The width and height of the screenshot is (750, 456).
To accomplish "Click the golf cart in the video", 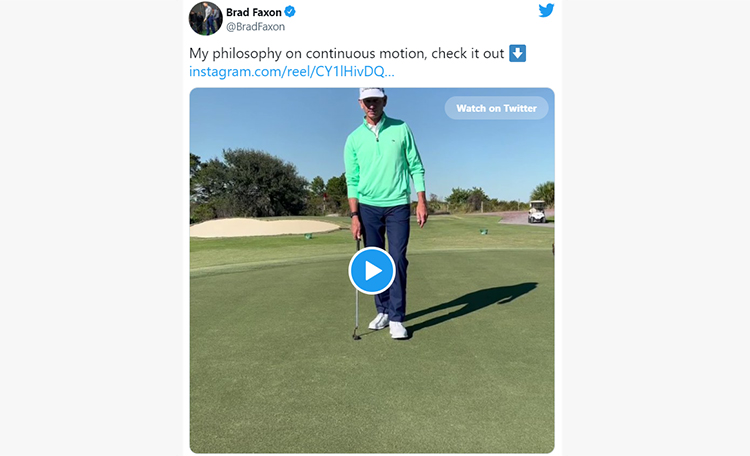I will [537, 211].
